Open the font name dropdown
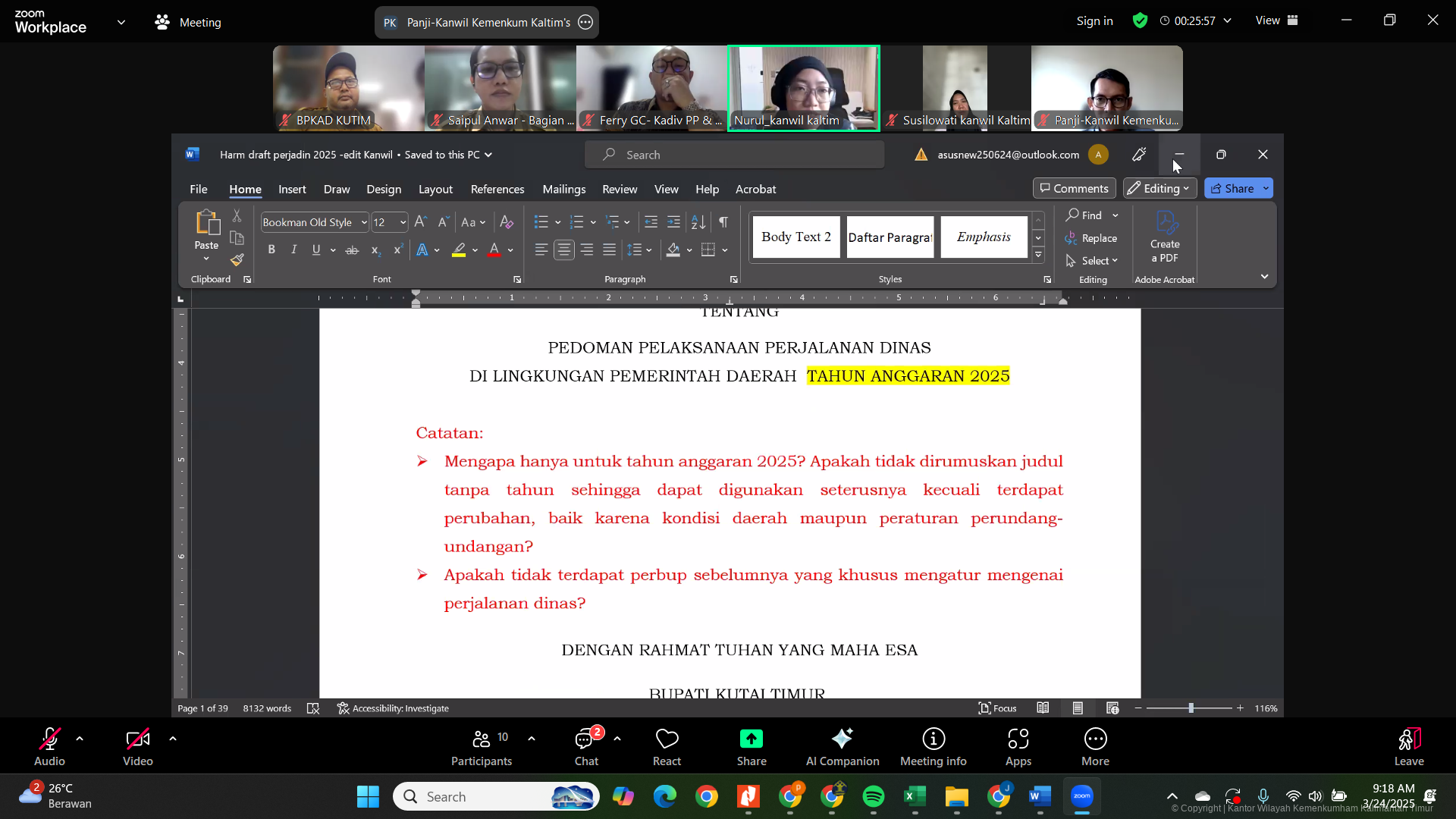Image resolution: width=1456 pixels, height=819 pixels. pos(364,222)
